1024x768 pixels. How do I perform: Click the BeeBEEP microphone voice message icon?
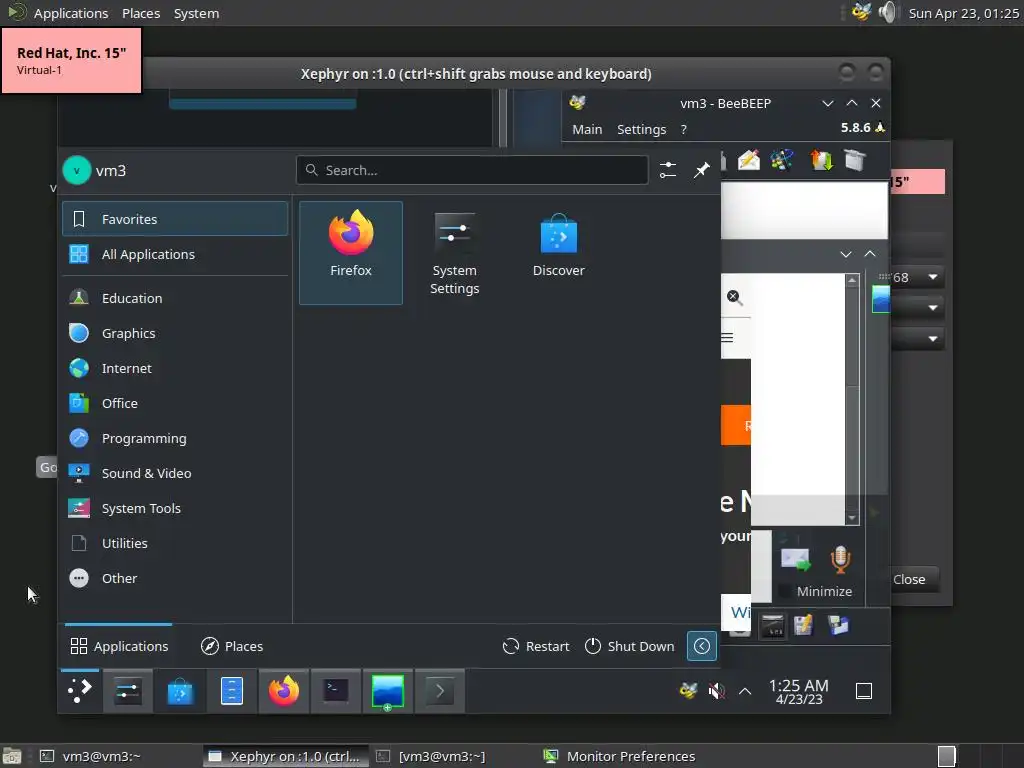point(840,560)
